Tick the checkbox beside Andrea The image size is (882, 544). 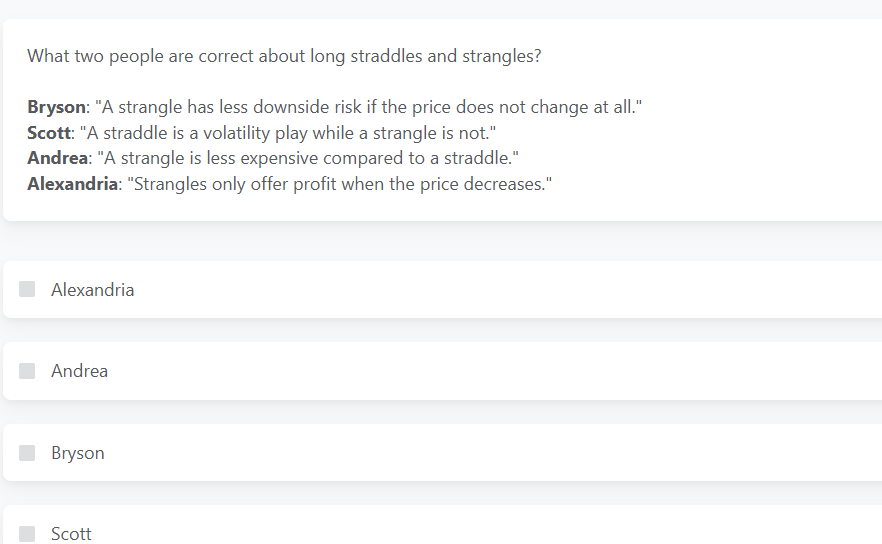[x=27, y=371]
